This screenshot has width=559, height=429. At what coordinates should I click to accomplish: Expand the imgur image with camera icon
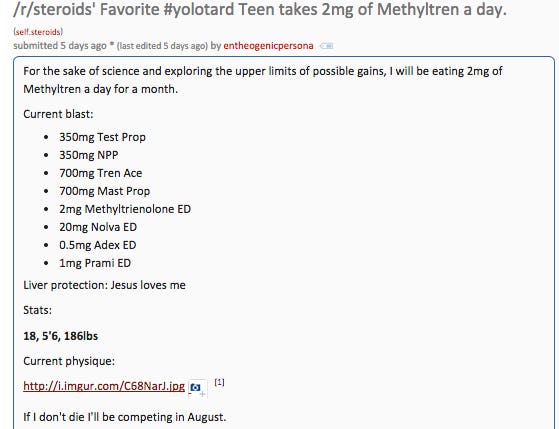pos(198,388)
